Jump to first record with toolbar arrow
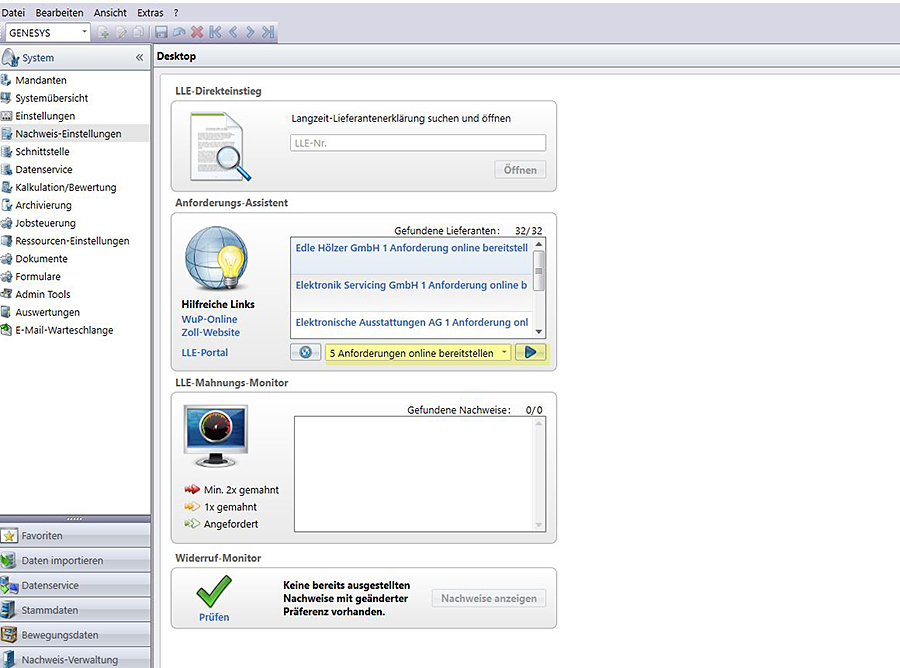Viewport: 900px width, 668px height. pos(215,32)
